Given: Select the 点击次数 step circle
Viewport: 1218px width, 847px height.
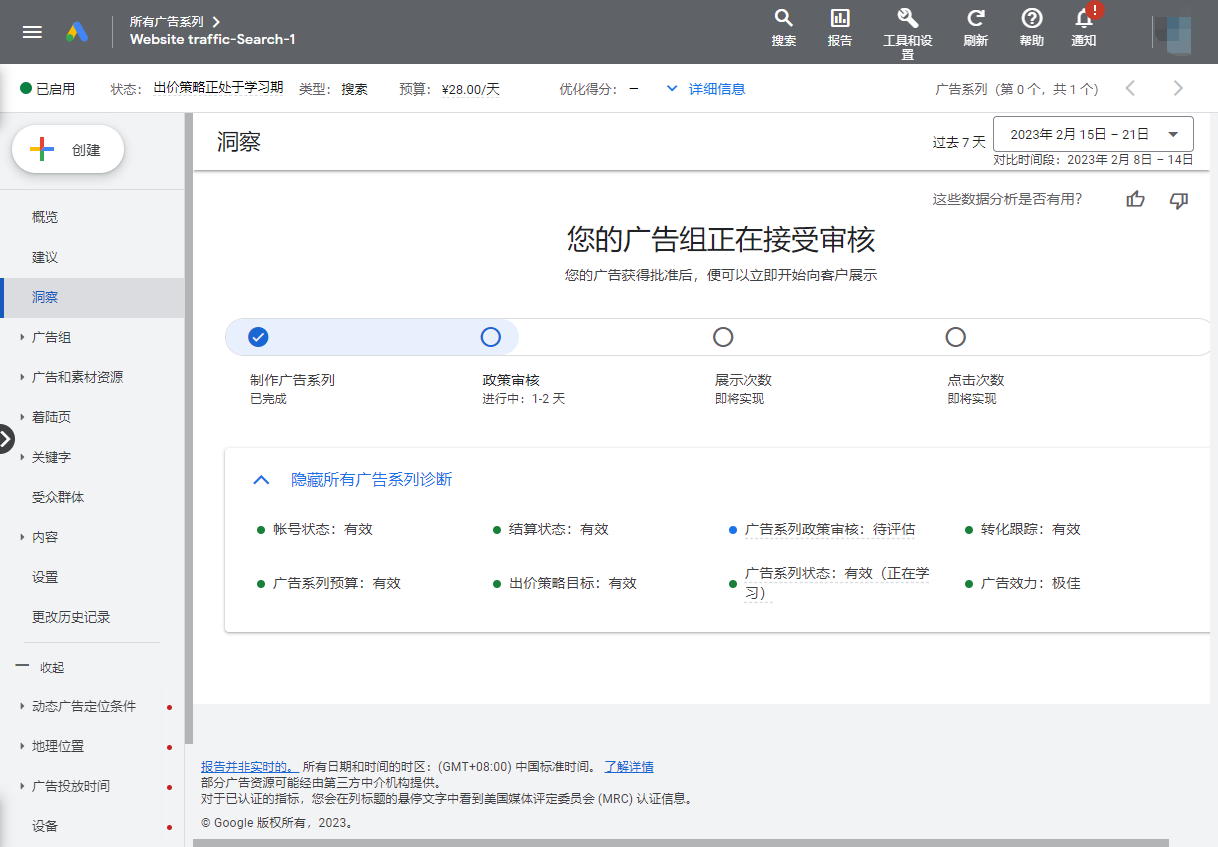Looking at the screenshot, I should (955, 337).
